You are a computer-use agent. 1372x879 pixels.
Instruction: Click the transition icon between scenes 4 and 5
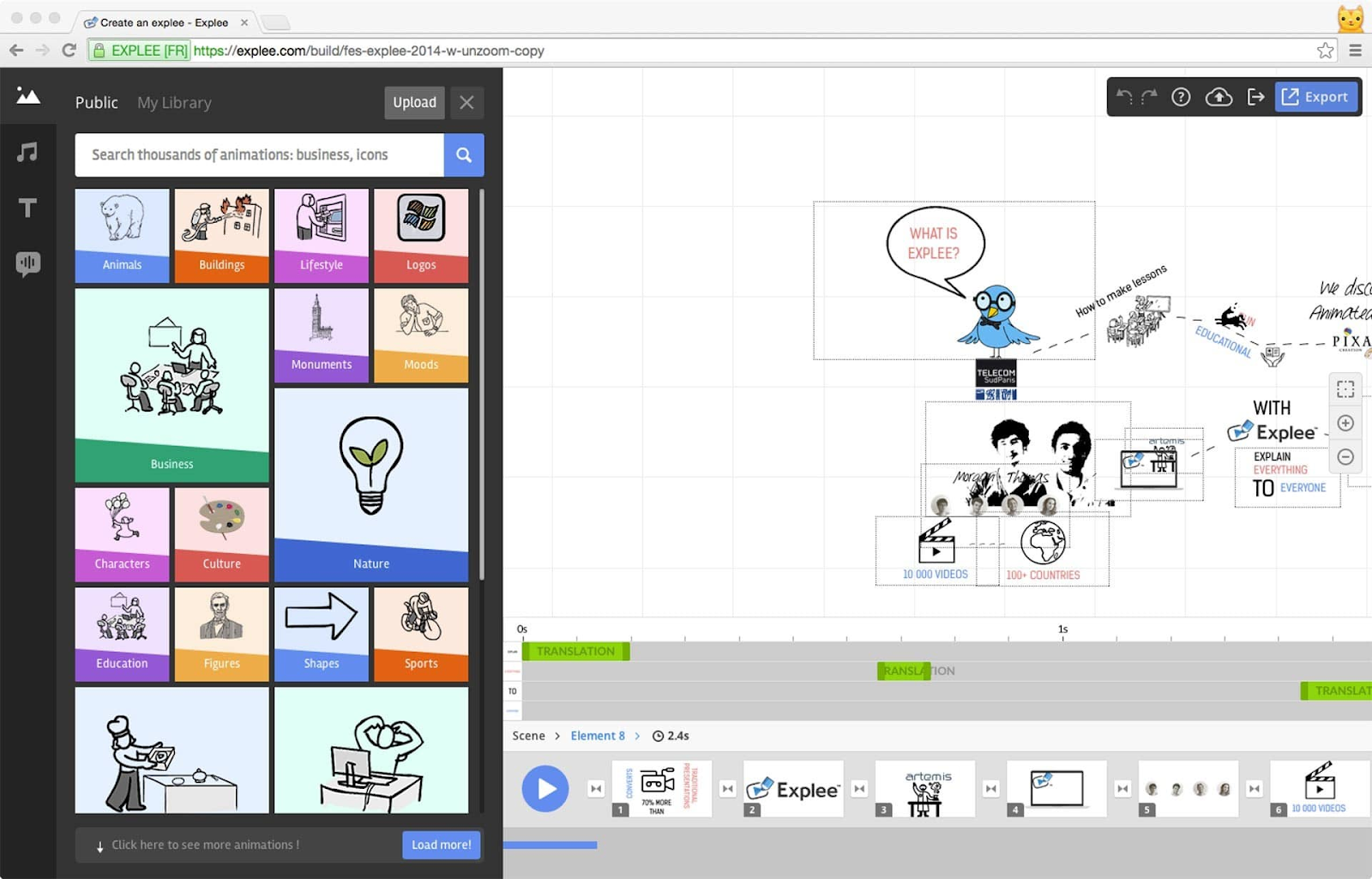point(1122,788)
